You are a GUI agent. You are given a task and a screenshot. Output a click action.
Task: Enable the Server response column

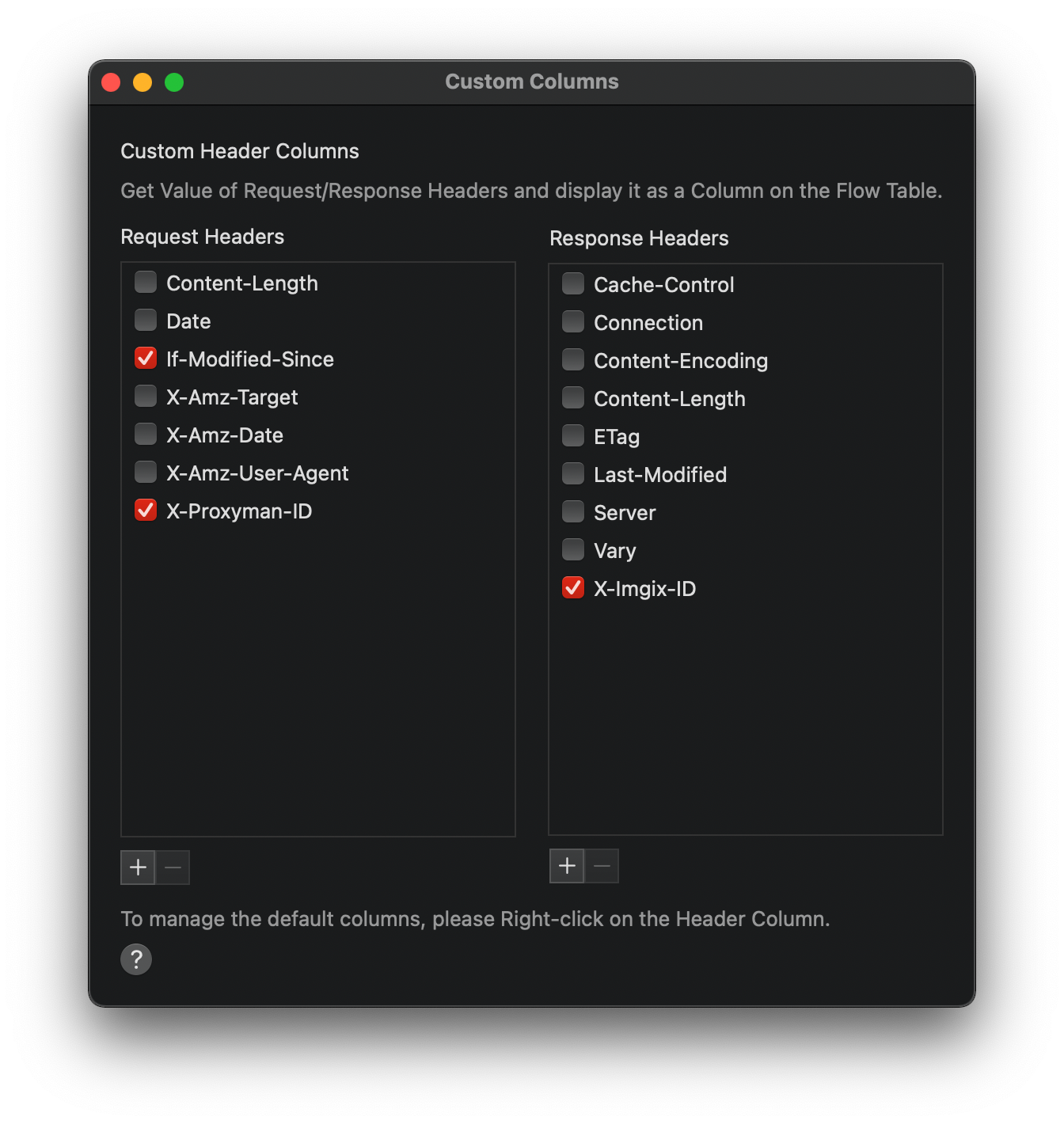(572, 511)
